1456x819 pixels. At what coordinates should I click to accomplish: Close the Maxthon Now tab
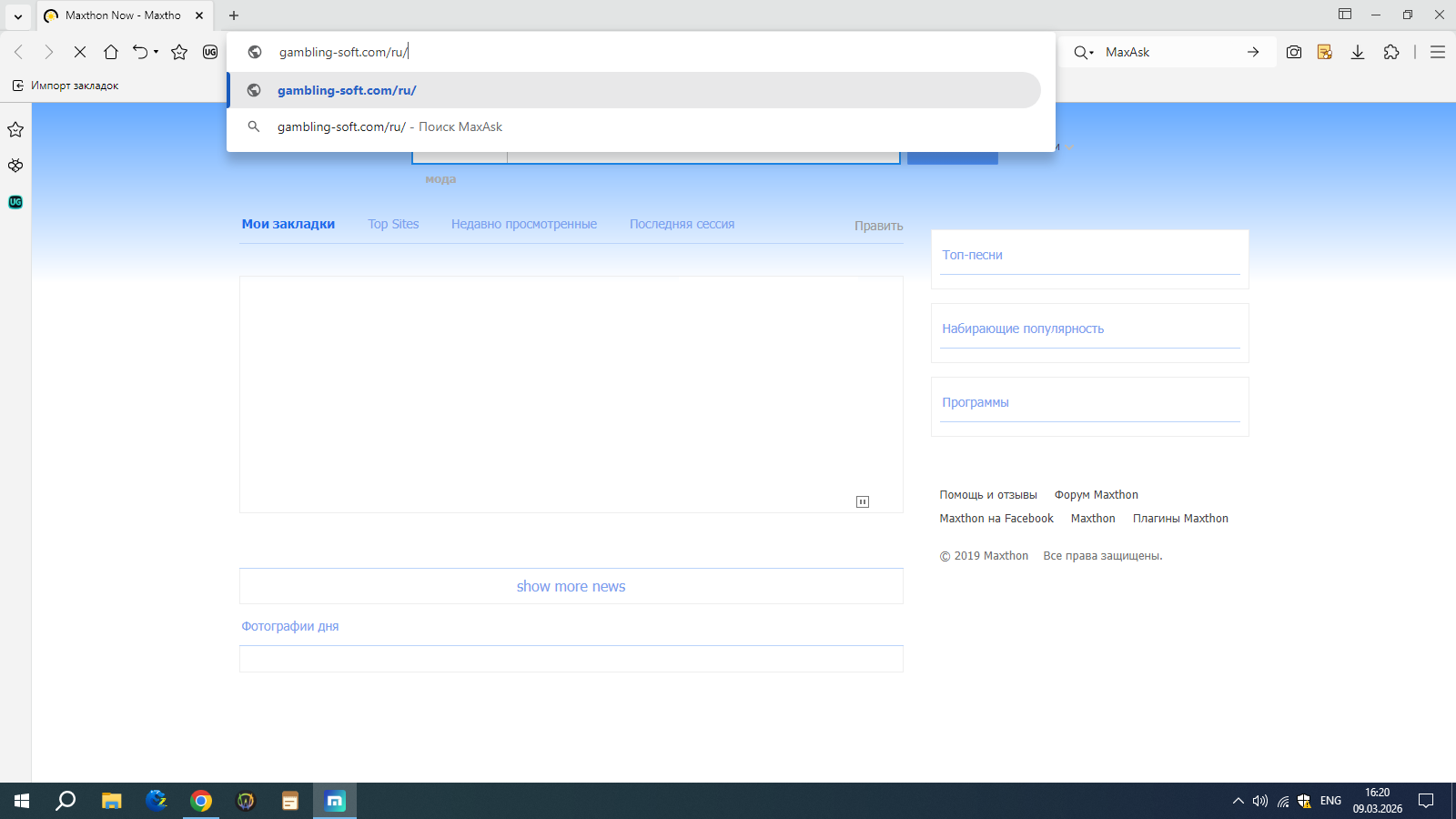[199, 15]
